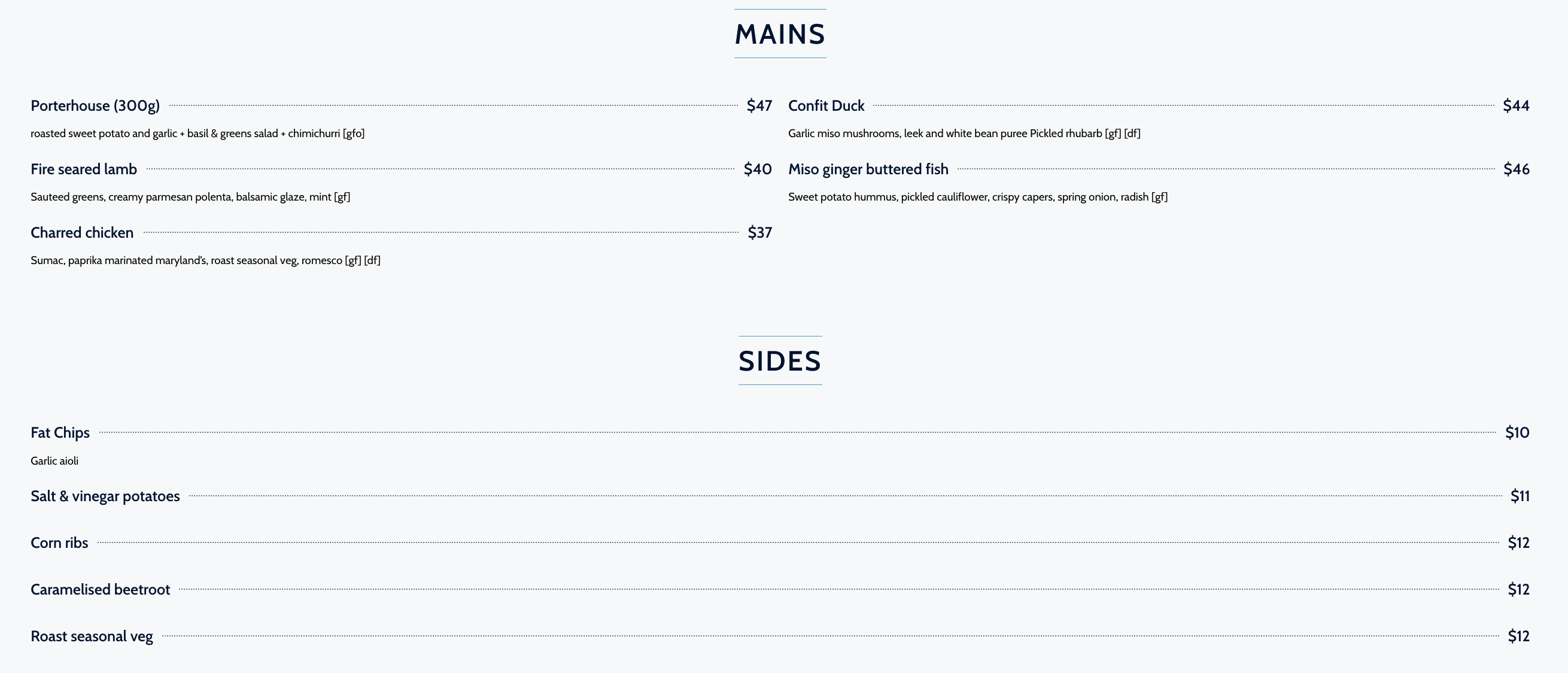The height and width of the screenshot is (673, 1568).
Task: Select Salt & vinegar potatoes side
Action: pos(105,496)
